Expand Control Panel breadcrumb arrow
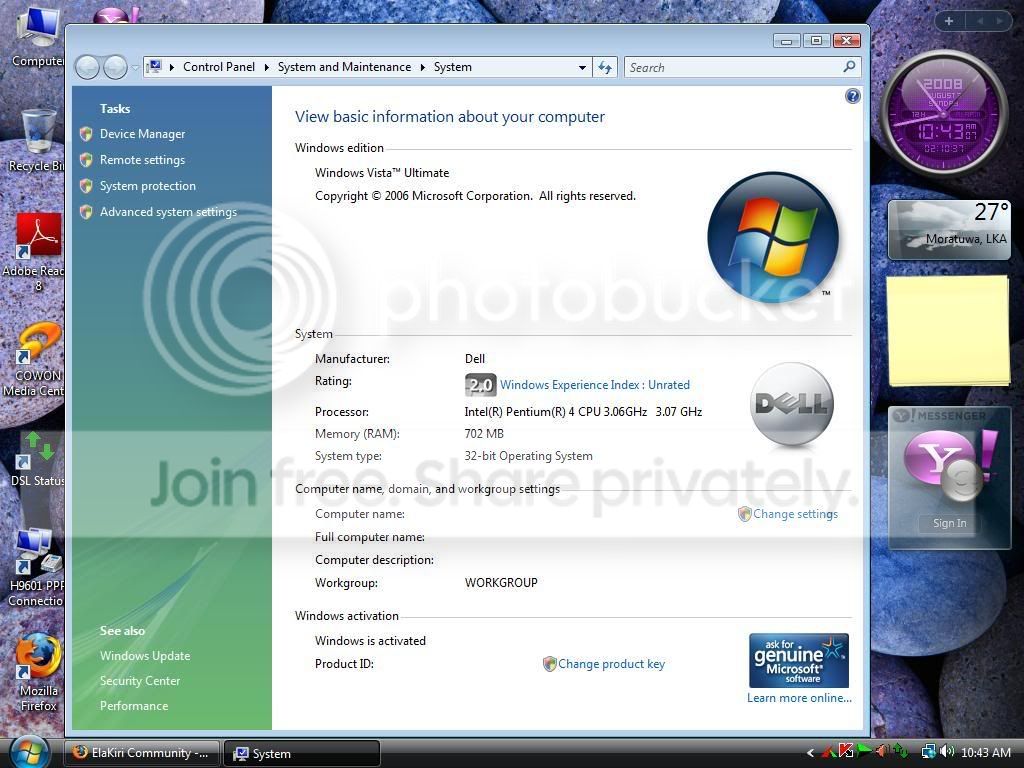Viewport: 1024px width, 768px height. [266, 67]
